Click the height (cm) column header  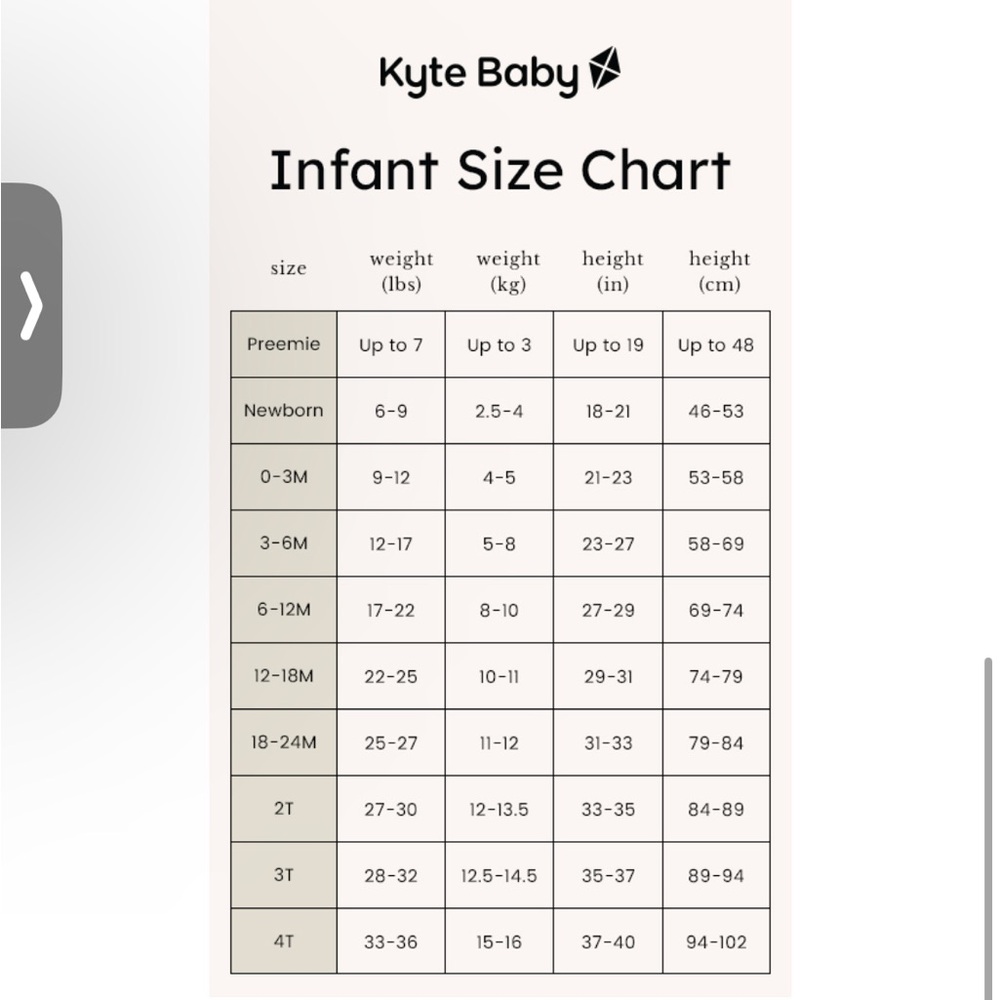[x=719, y=271]
